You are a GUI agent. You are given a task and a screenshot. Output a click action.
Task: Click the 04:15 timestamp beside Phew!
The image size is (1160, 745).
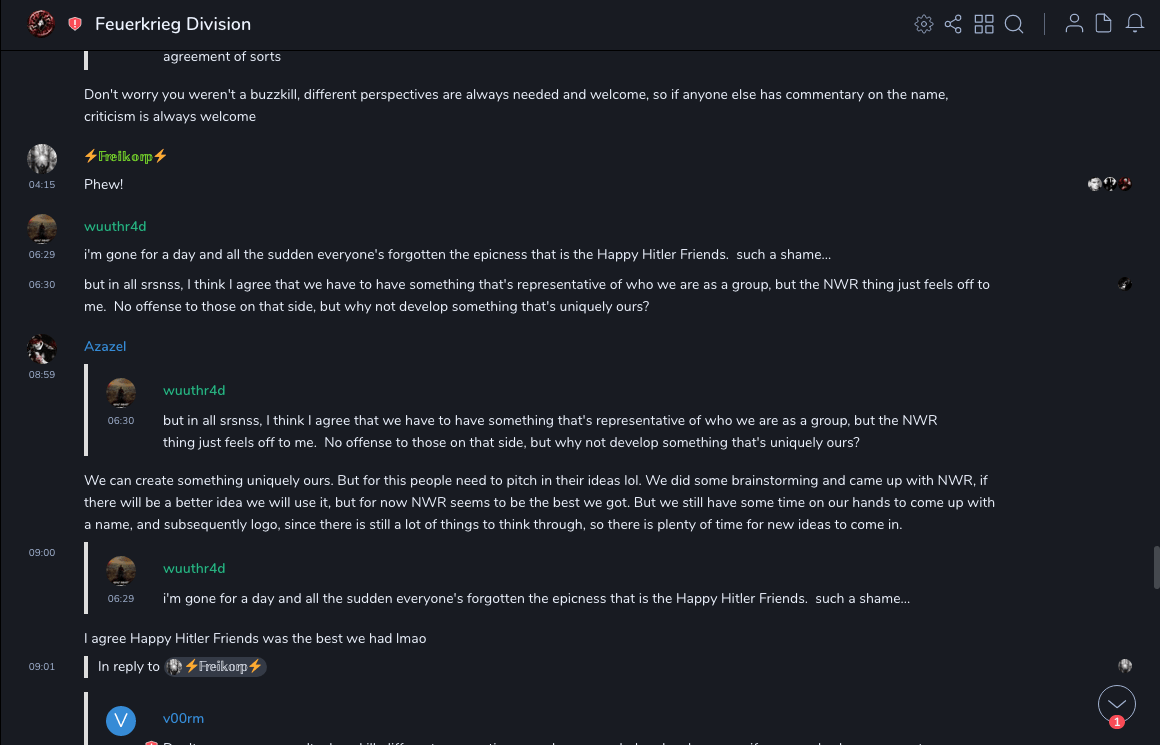pyautogui.click(x=42, y=184)
